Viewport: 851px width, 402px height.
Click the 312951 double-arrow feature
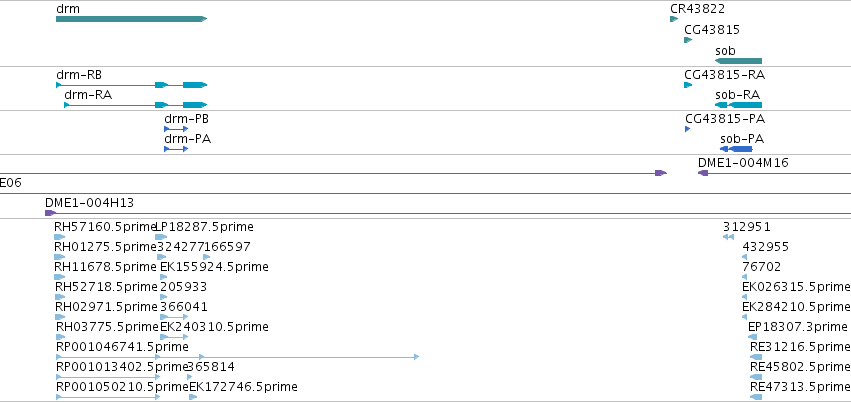(x=728, y=237)
